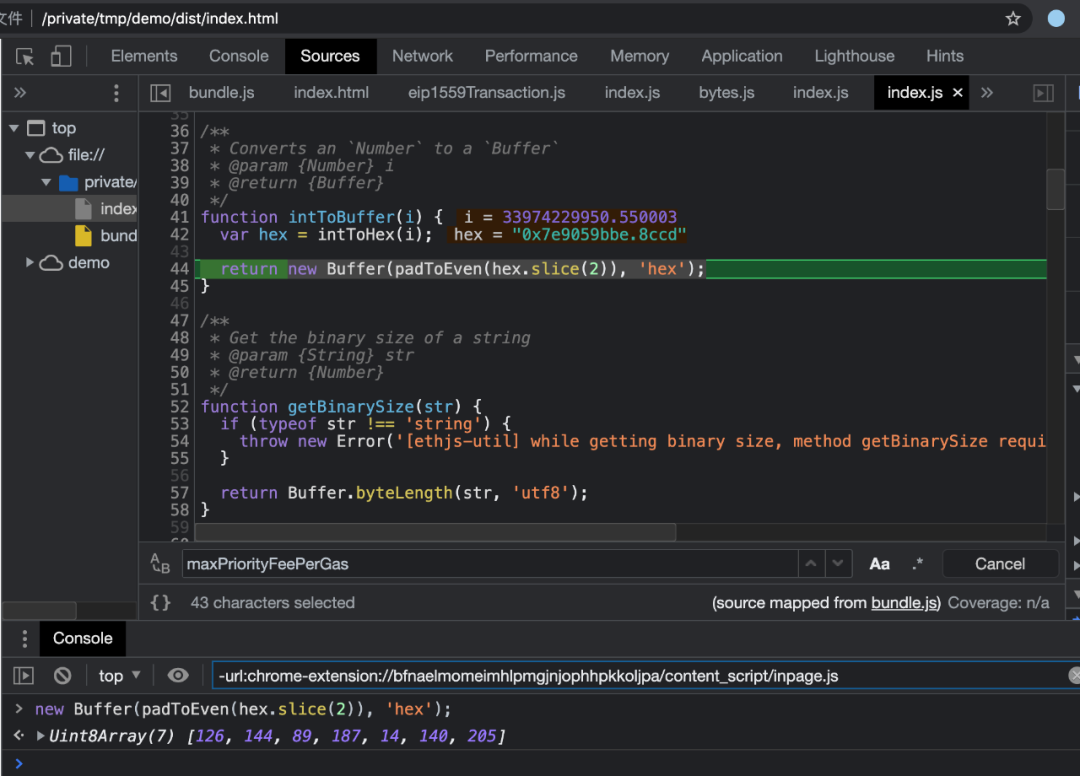Viewport: 1080px width, 776px height.
Task: Select the Console drawer tab
Action: pos(83,639)
